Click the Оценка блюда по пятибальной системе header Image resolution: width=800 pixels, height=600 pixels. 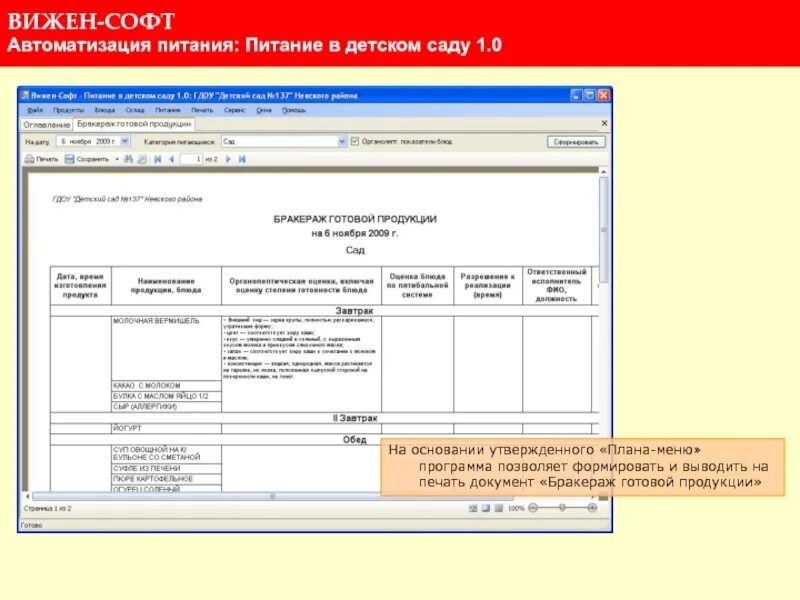point(417,286)
